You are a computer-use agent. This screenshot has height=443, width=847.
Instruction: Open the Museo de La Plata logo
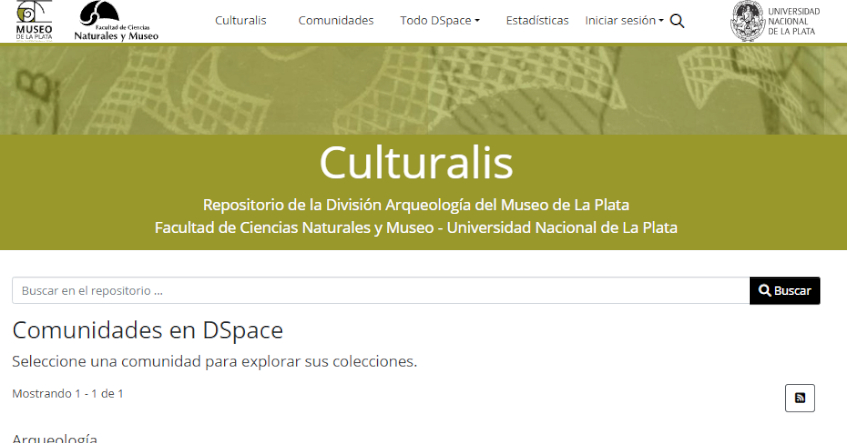pyautogui.click(x=34, y=21)
